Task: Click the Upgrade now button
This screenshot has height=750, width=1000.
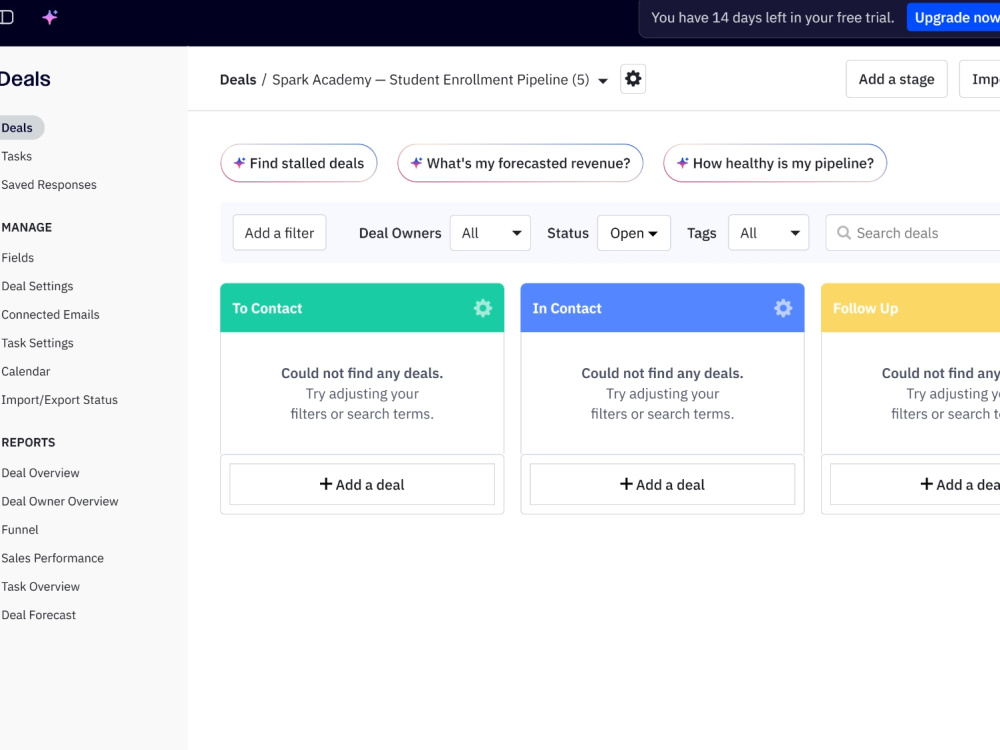Action: pyautogui.click(x=954, y=18)
